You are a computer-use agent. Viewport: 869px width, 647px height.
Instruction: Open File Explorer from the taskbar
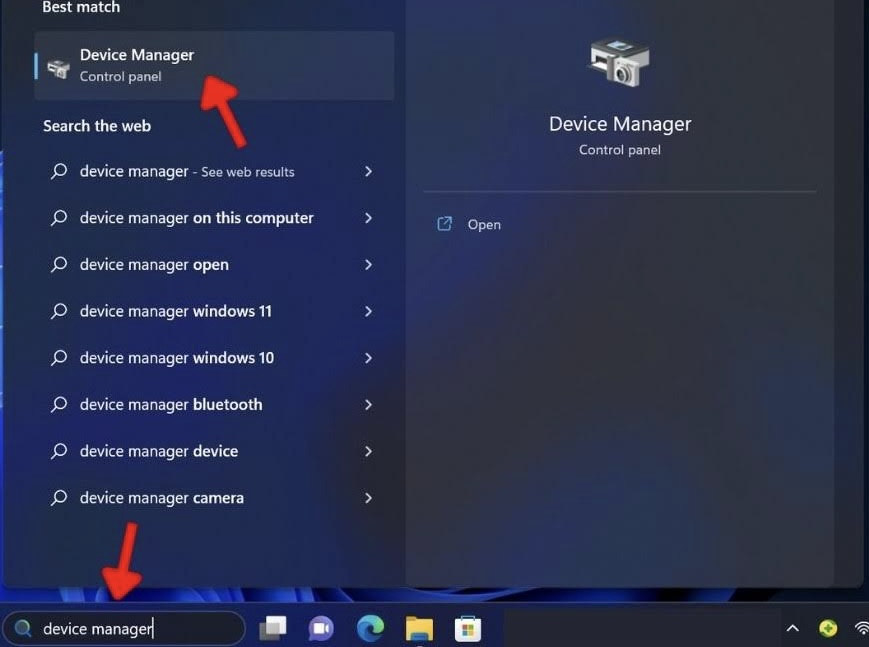(x=419, y=628)
